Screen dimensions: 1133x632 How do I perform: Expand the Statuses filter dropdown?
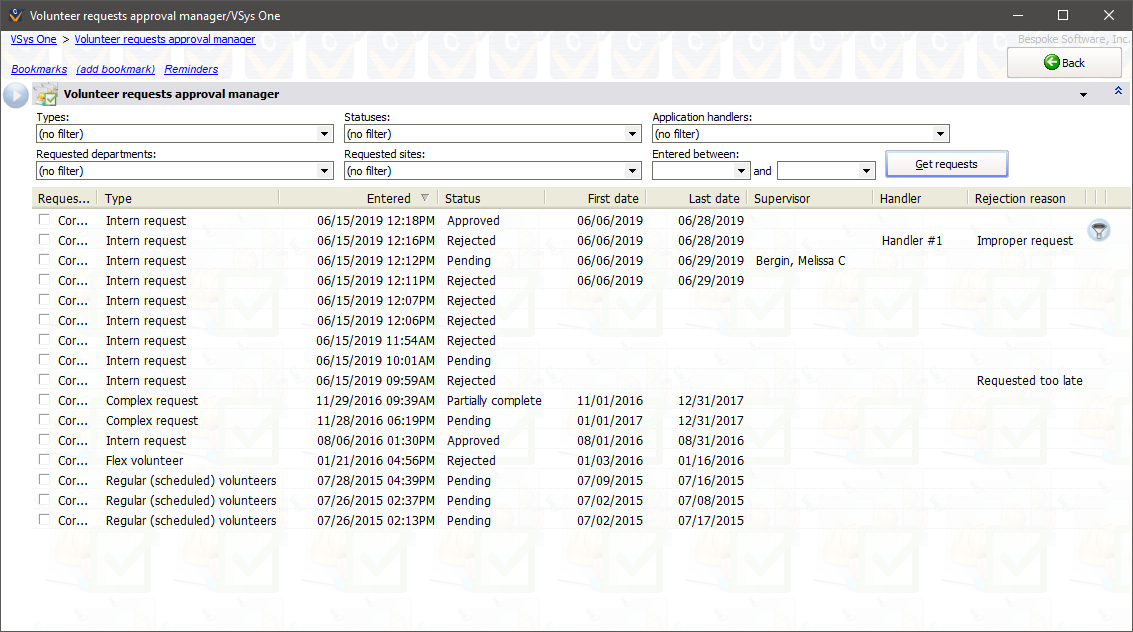pyautogui.click(x=632, y=134)
